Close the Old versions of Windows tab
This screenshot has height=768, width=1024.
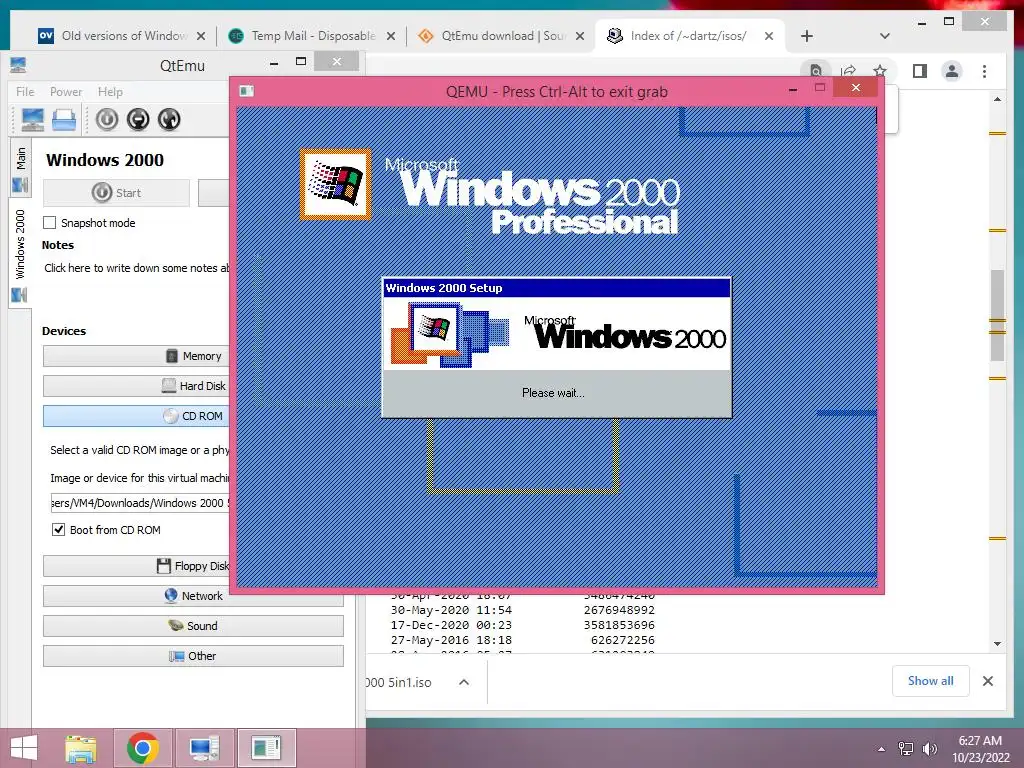201,36
